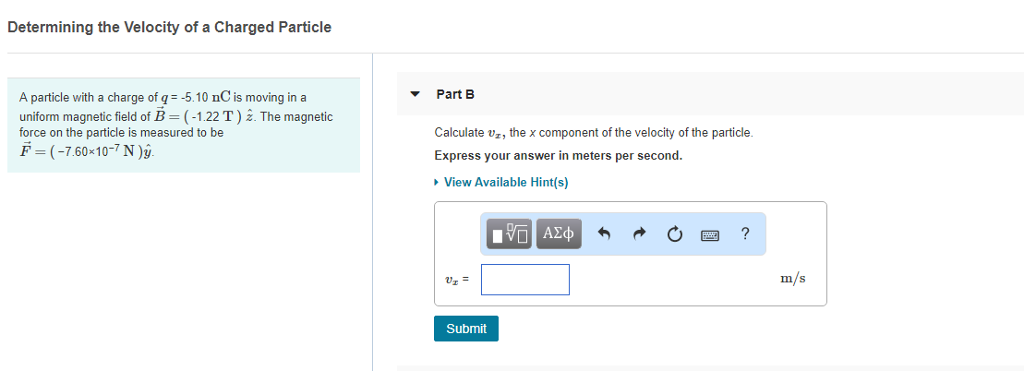Show keyboard shortcuts via keyboard icon
The width and height of the screenshot is (1024, 371).
tap(710, 234)
